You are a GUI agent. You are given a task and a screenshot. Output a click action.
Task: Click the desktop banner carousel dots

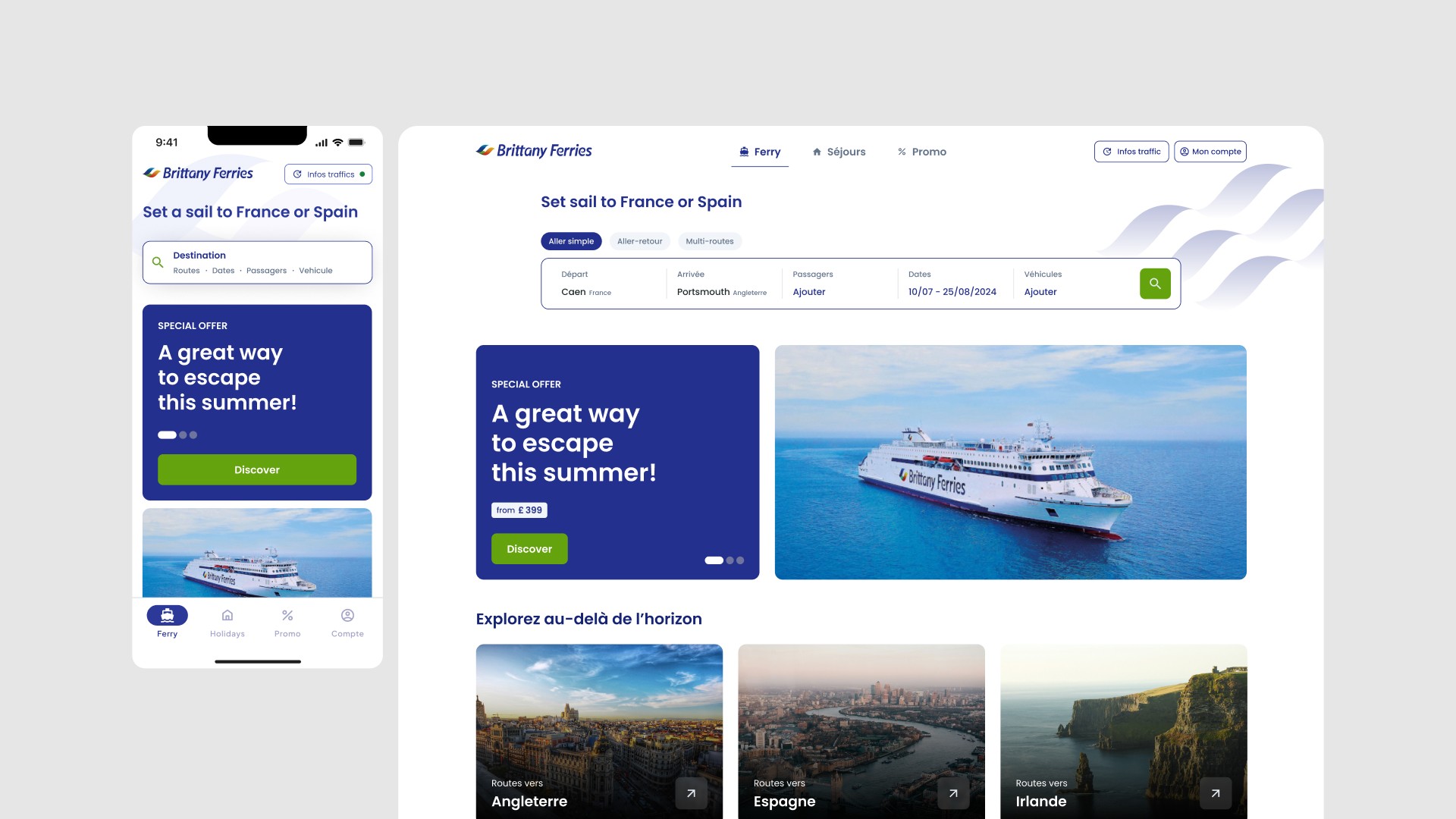tap(724, 560)
